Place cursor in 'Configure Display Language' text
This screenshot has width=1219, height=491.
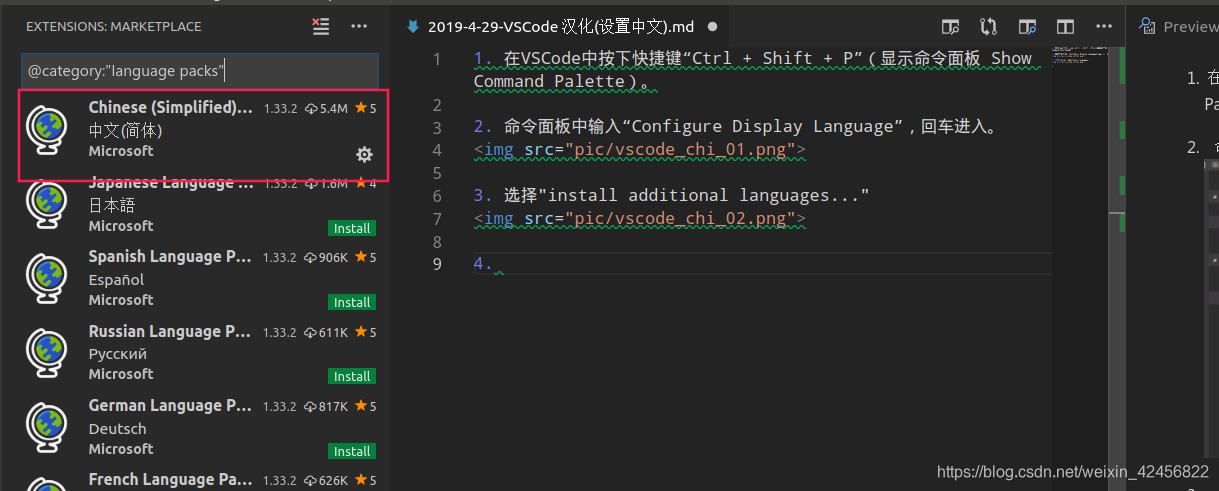point(761,127)
